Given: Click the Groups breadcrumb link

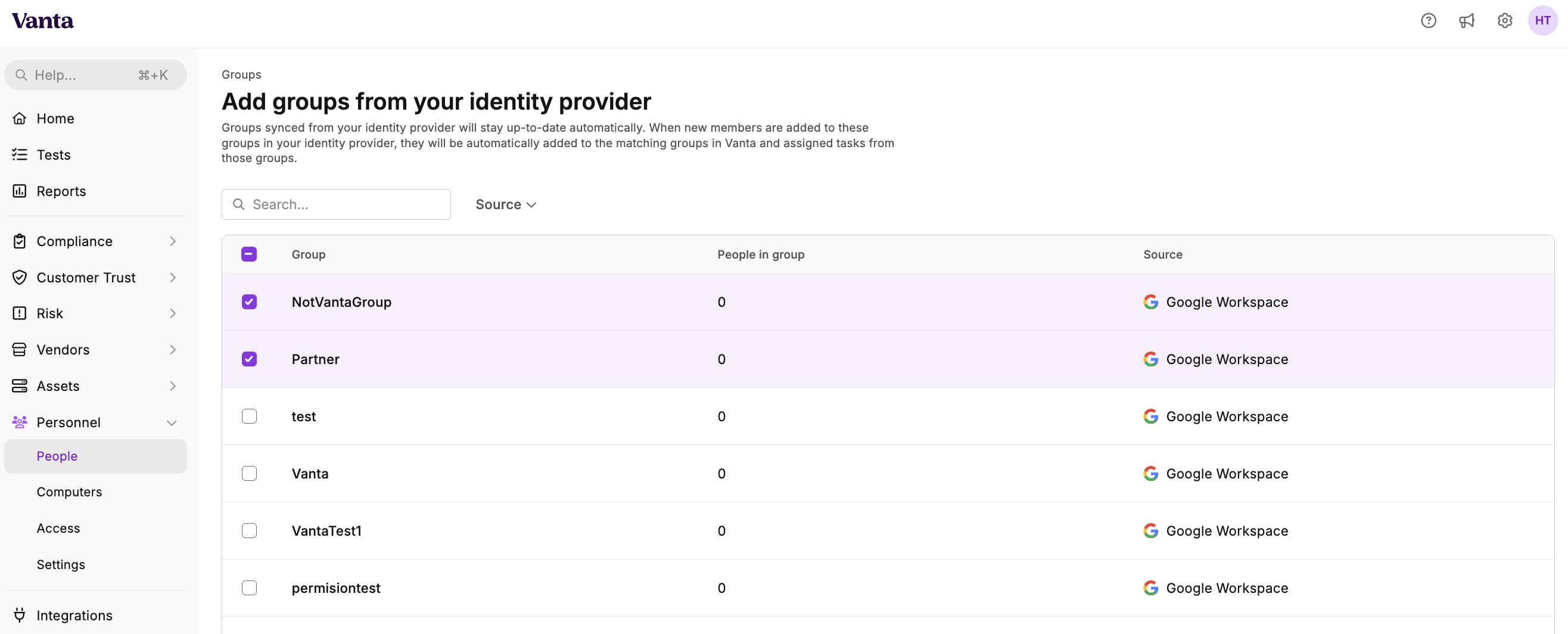Looking at the screenshot, I should tap(241, 74).
